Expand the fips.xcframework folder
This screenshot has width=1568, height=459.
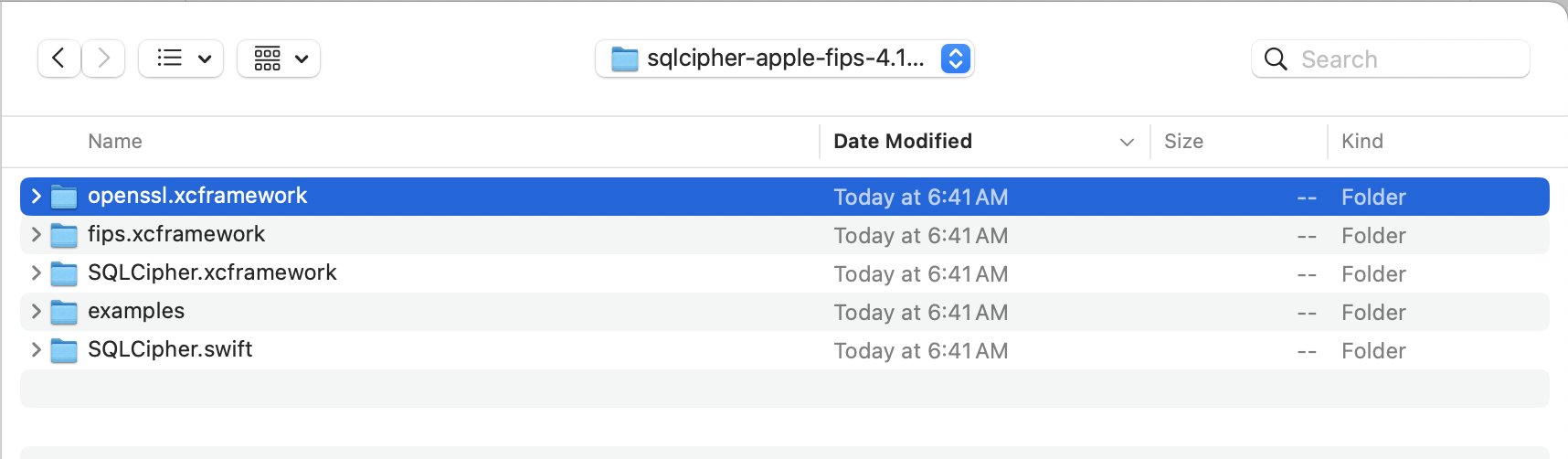click(36, 235)
